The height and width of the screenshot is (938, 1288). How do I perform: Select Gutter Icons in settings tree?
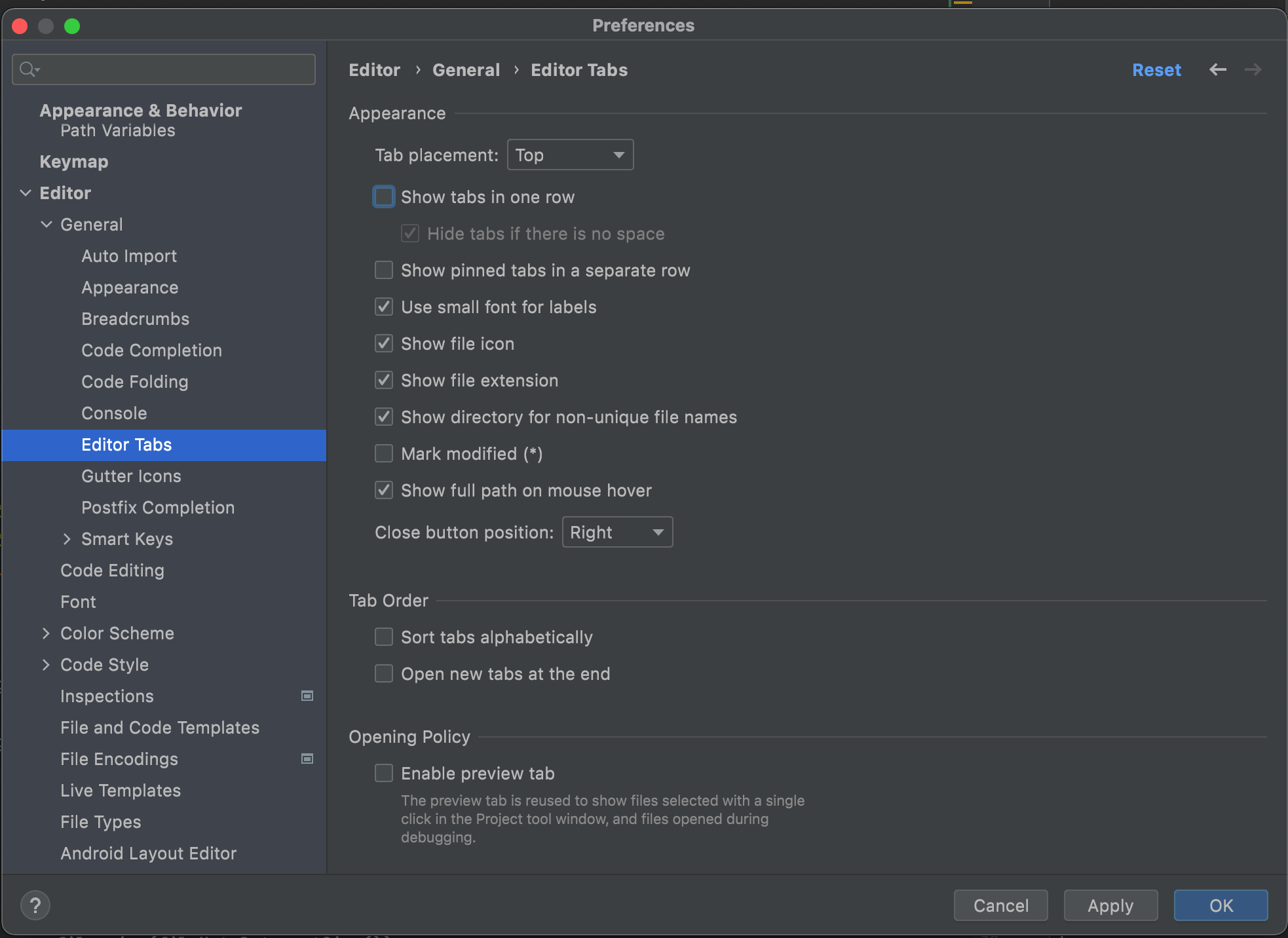pos(131,476)
